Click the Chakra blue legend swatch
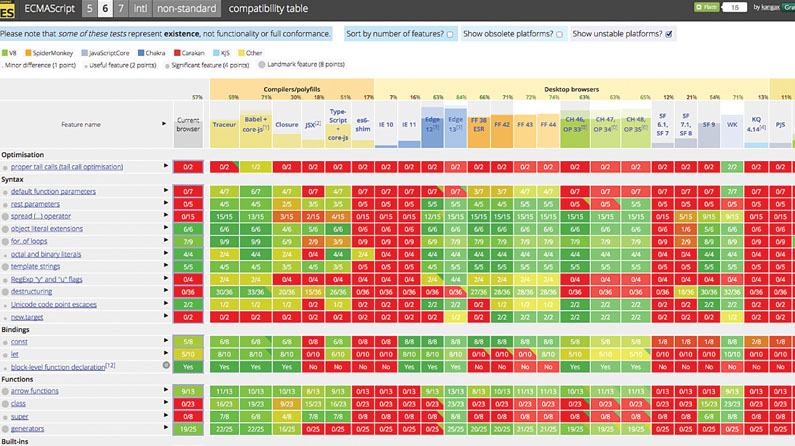Viewport: 795px width, 446px height. click(x=141, y=53)
